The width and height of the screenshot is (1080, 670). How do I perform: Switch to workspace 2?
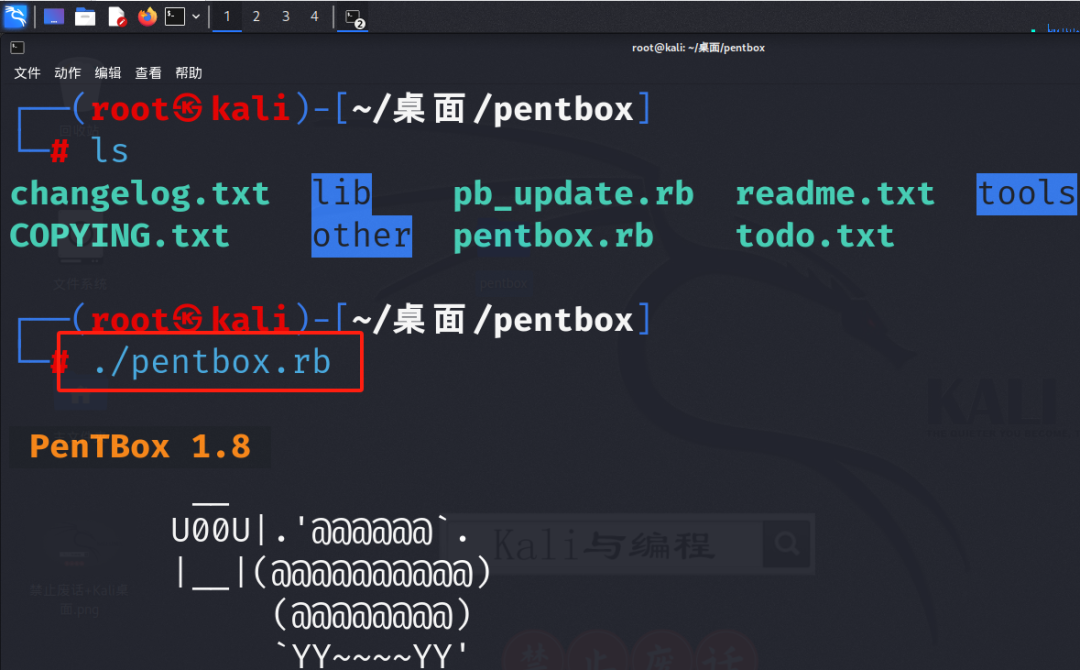click(x=256, y=17)
